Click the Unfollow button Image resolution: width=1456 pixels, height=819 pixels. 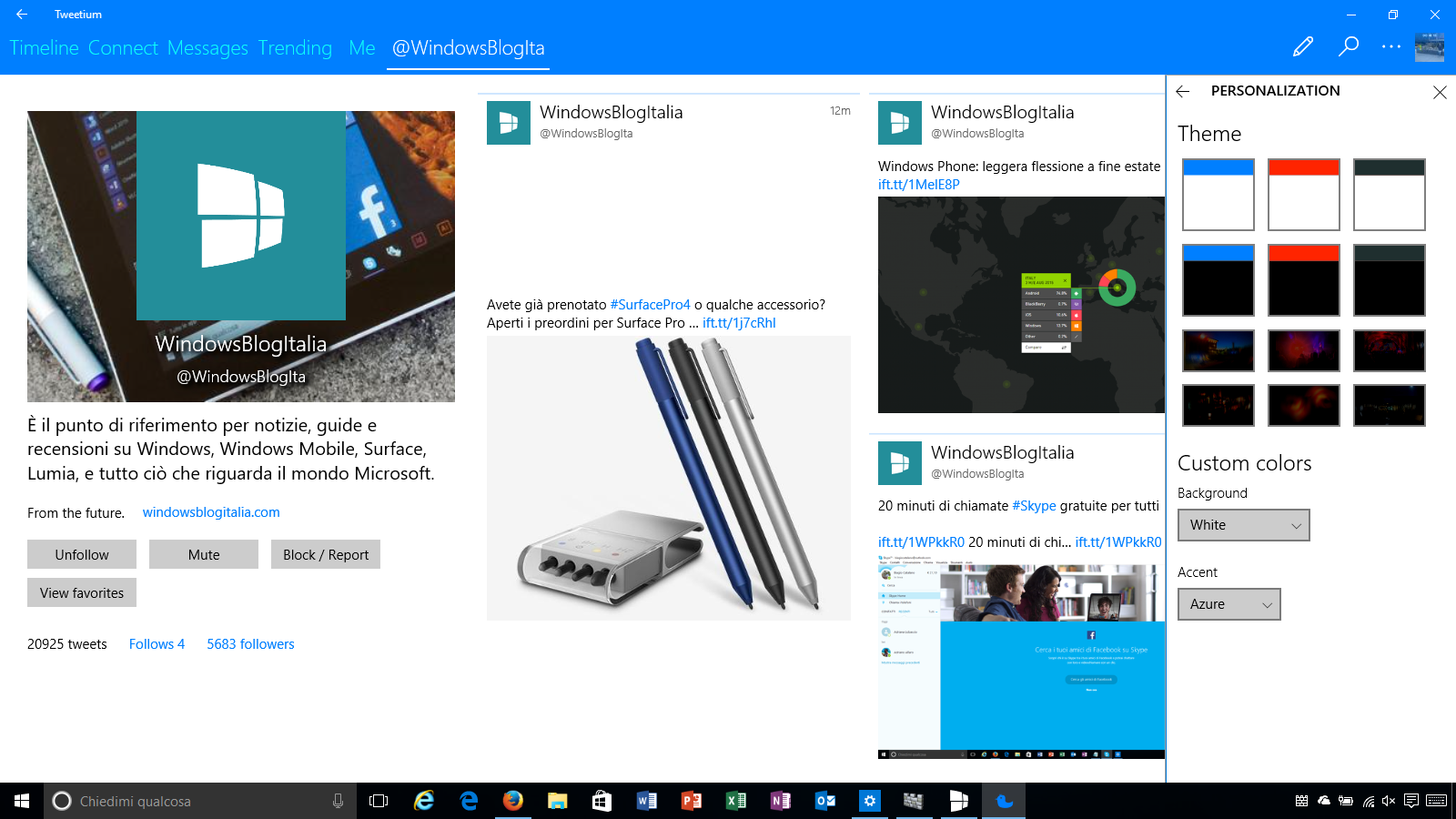(82, 554)
